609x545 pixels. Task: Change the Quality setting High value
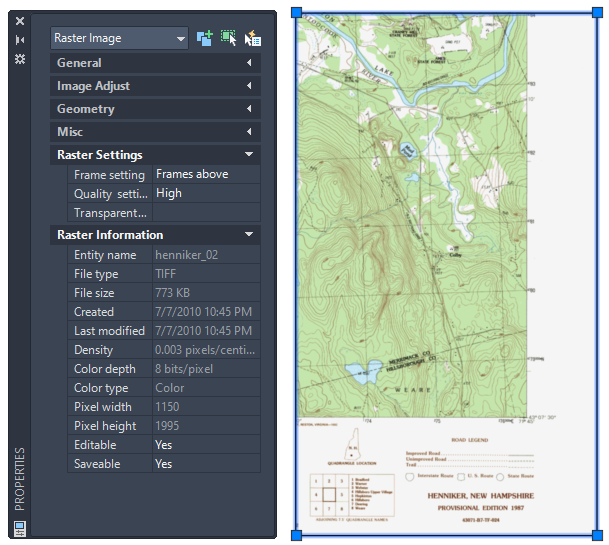(x=206, y=193)
